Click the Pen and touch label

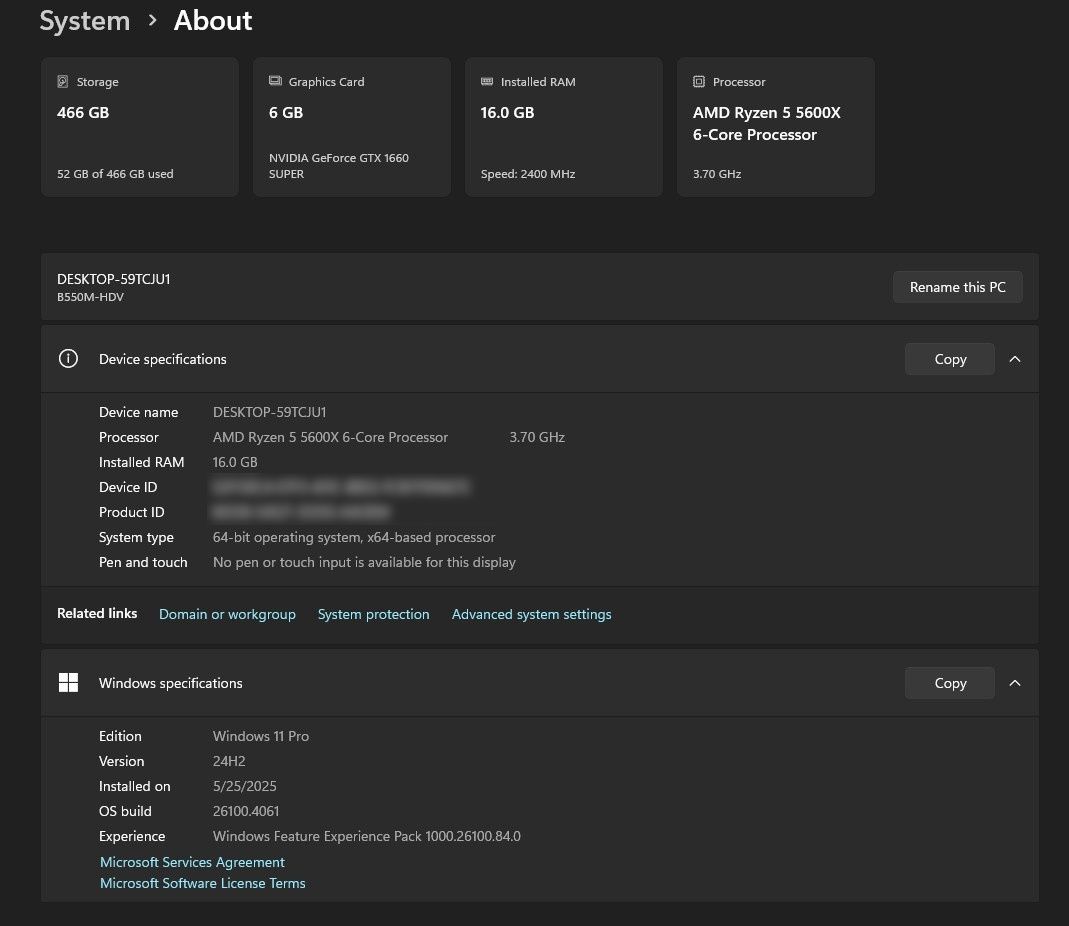143,562
